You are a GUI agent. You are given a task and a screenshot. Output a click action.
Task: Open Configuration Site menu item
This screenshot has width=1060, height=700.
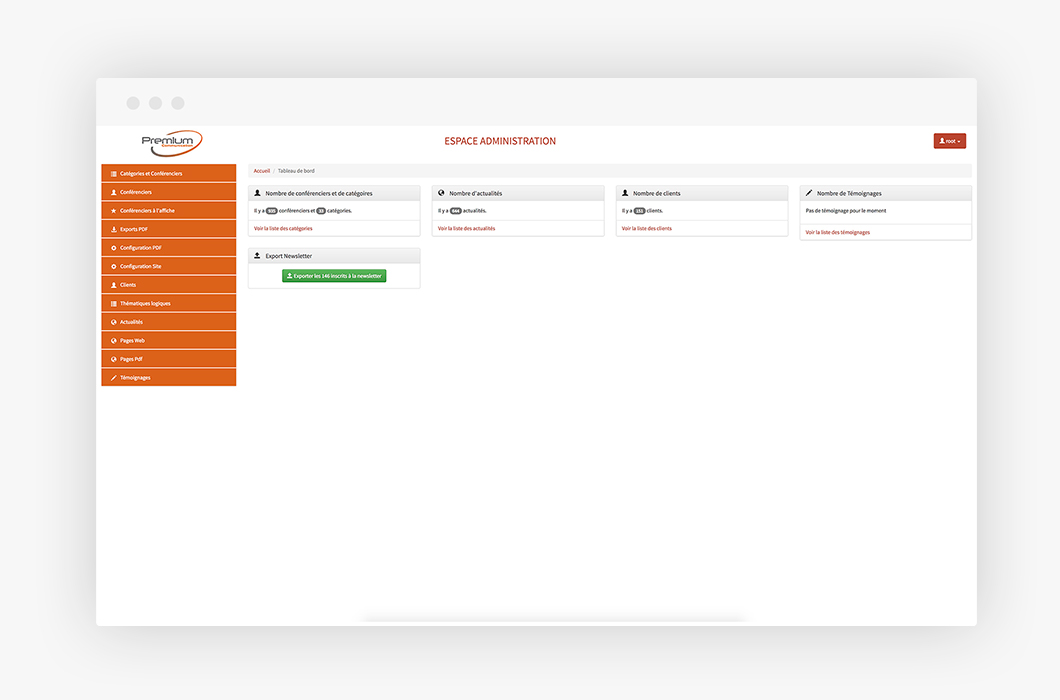point(169,266)
